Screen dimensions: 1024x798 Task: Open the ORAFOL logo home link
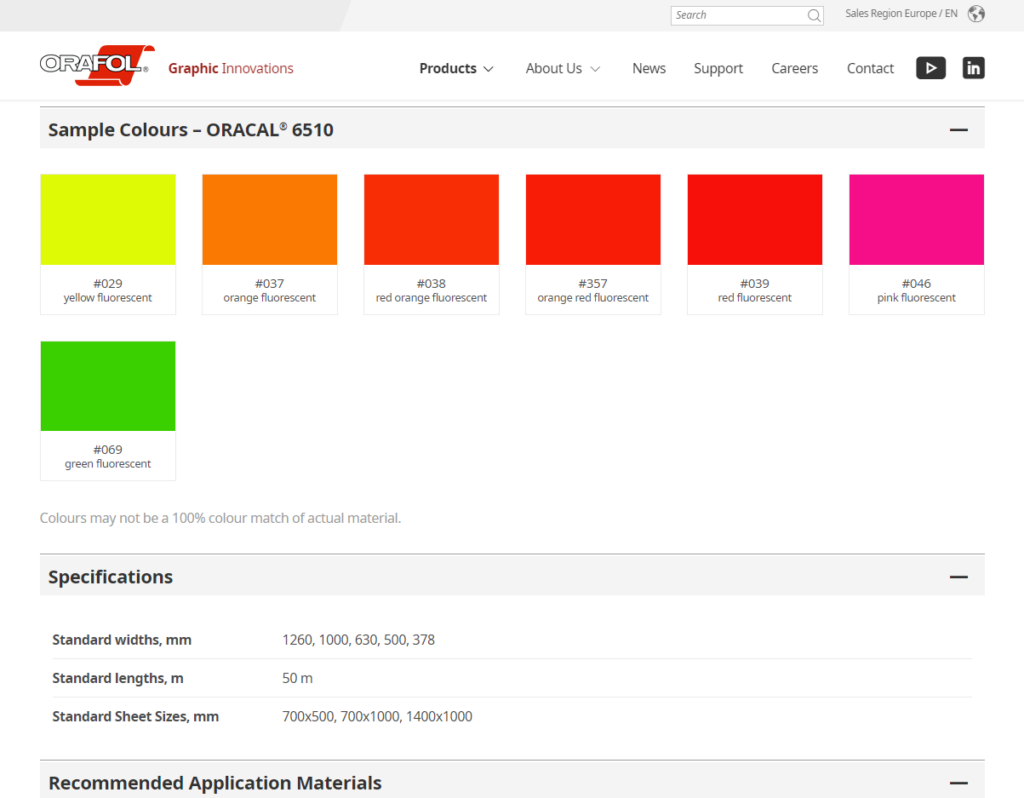(97, 65)
